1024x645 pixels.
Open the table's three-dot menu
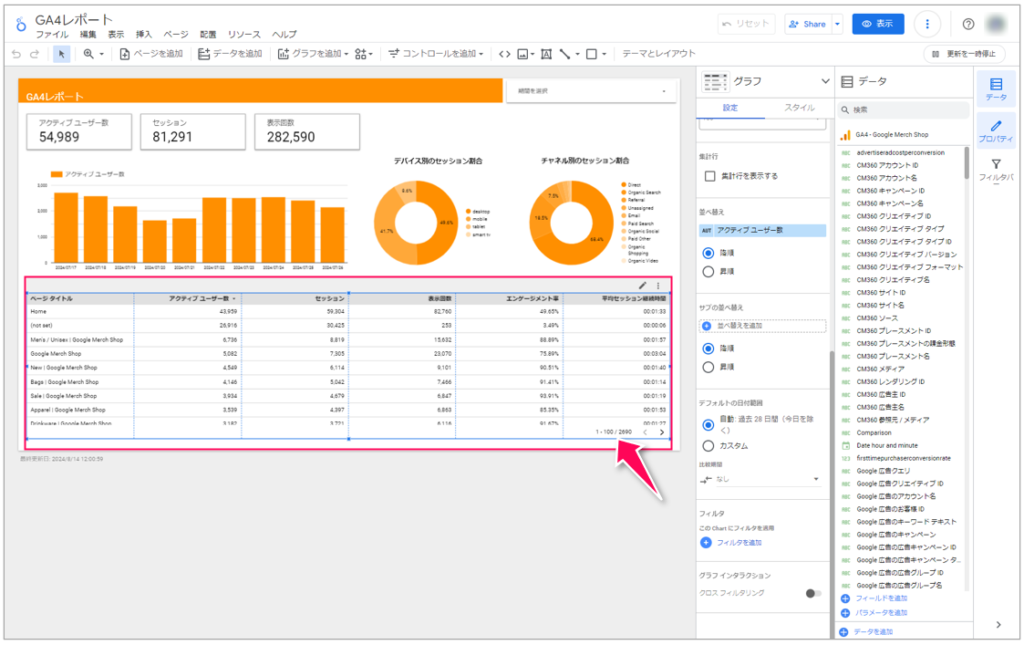click(658, 285)
